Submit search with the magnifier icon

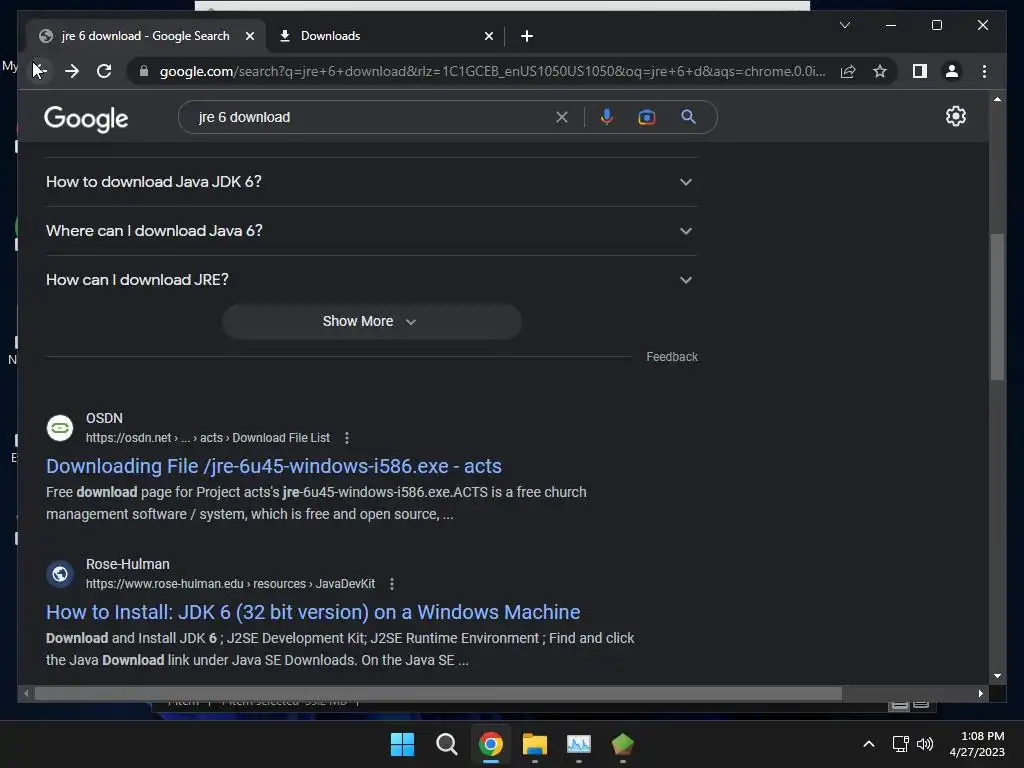[x=688, y=117]
